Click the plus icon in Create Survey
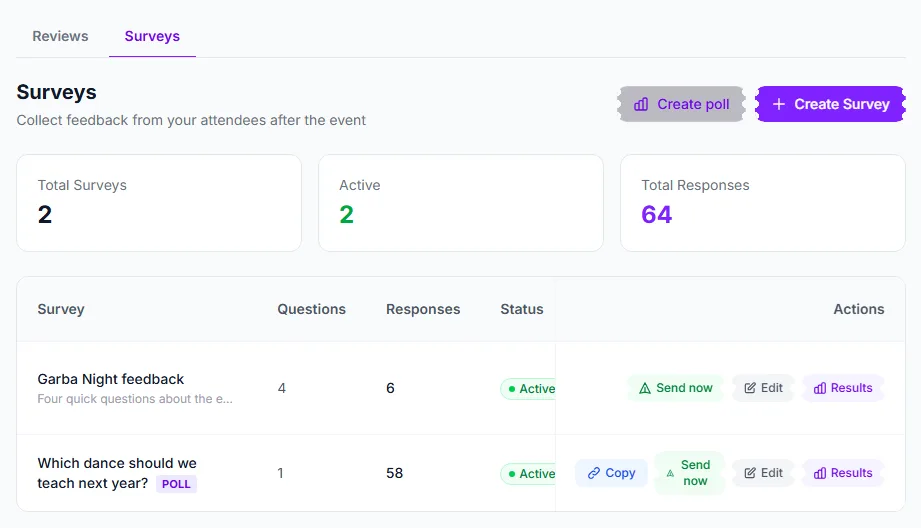The width and height of the screenshot is (921, 528). coord(779,104)
